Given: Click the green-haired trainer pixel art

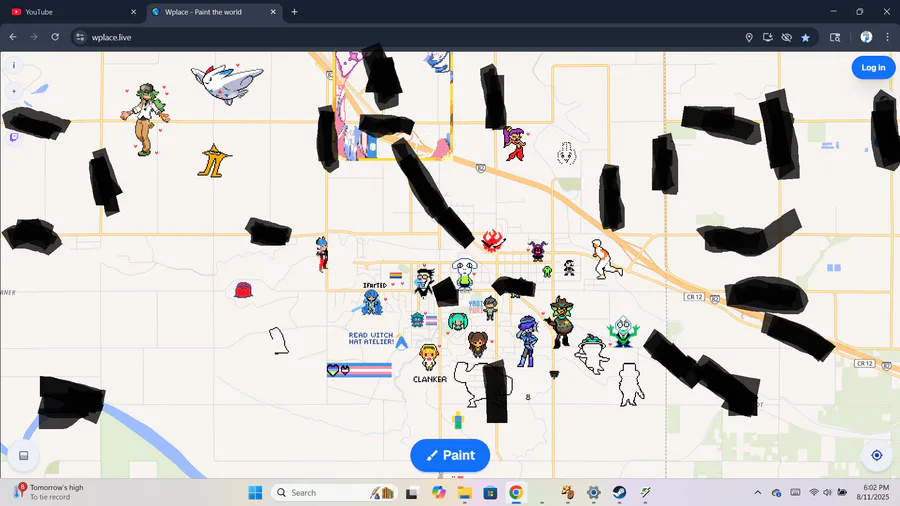Looking at the screenshot, I should (x=146, y=119).
